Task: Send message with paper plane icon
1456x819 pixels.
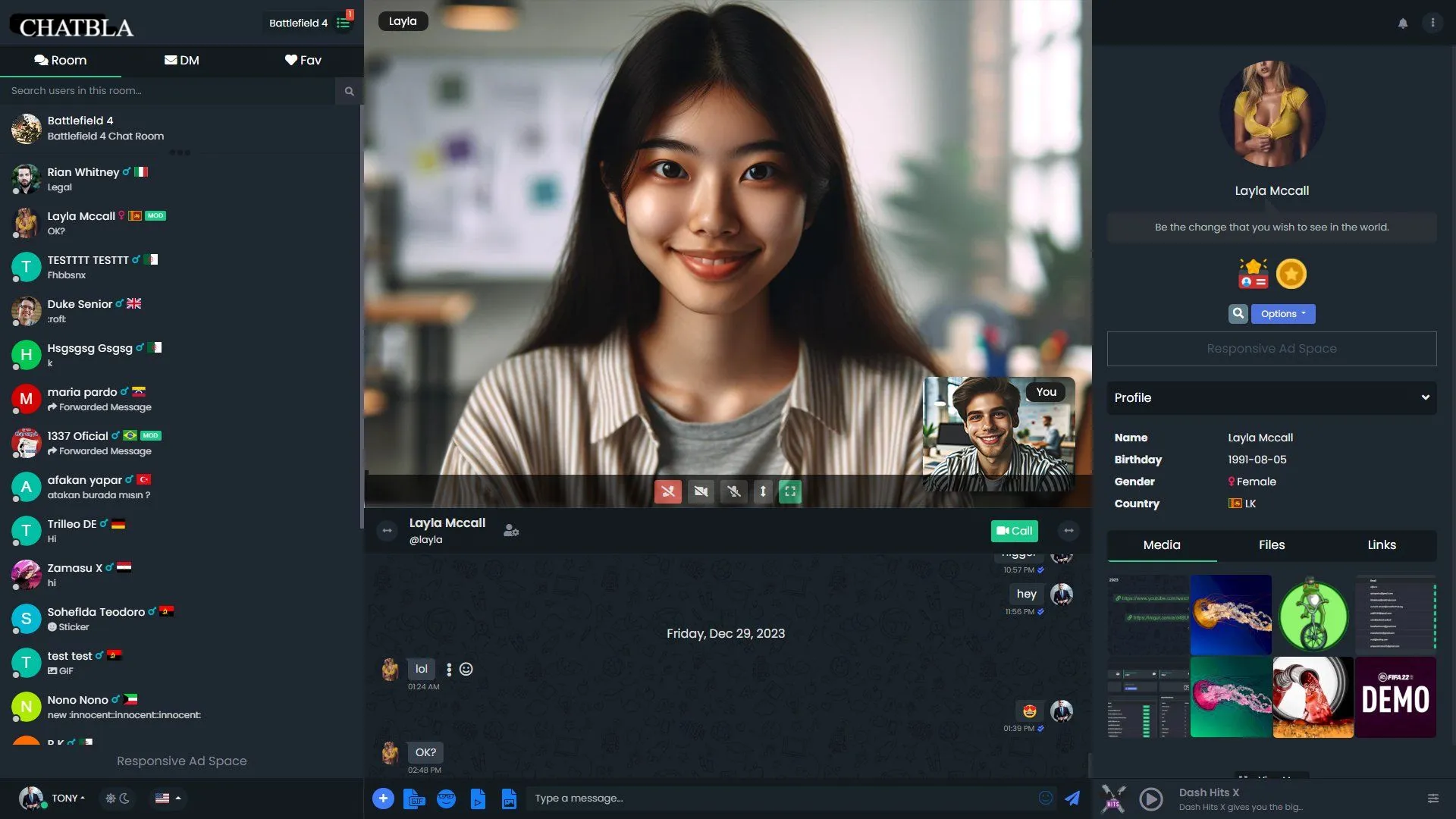Action: 1072,798
